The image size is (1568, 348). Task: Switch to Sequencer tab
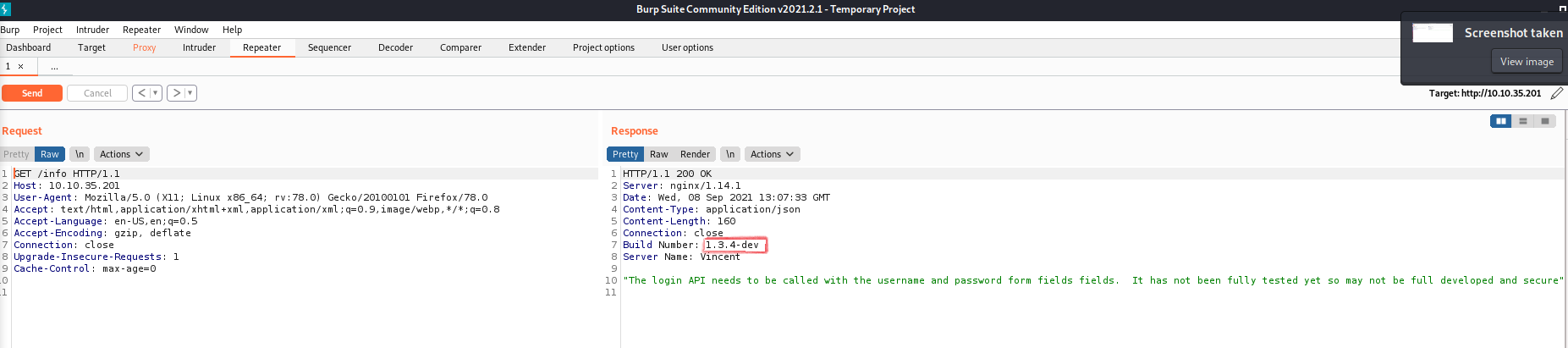pyautogui.click(x=329, y=47)
